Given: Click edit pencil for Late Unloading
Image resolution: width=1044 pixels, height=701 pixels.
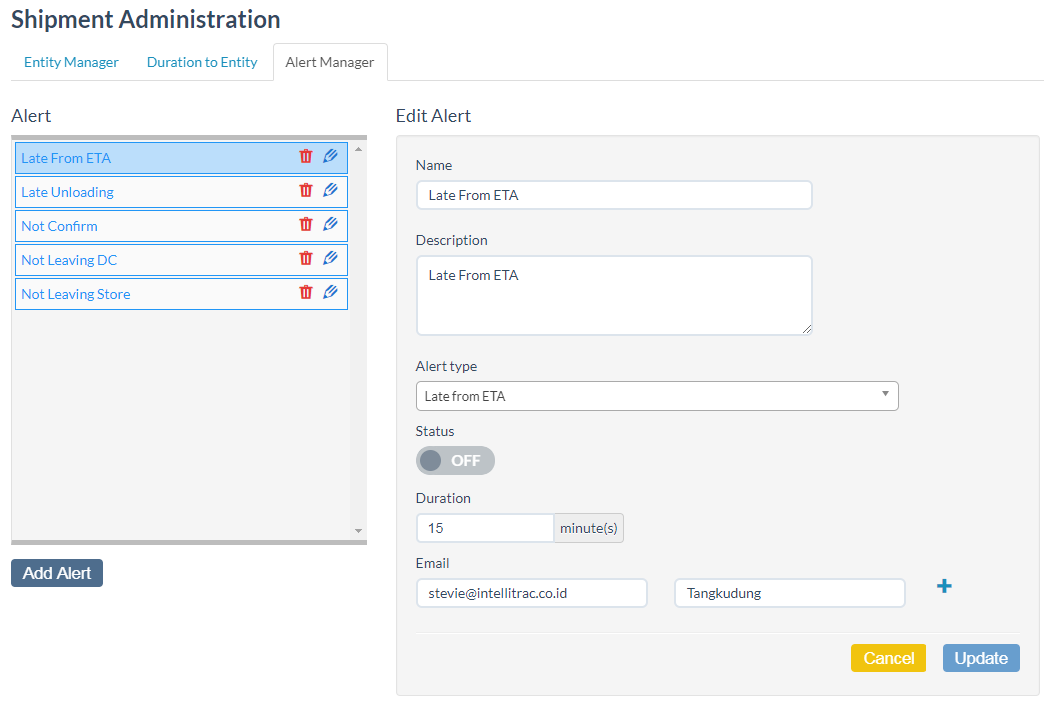Looking at the screenshot, I should coord(330,191).
